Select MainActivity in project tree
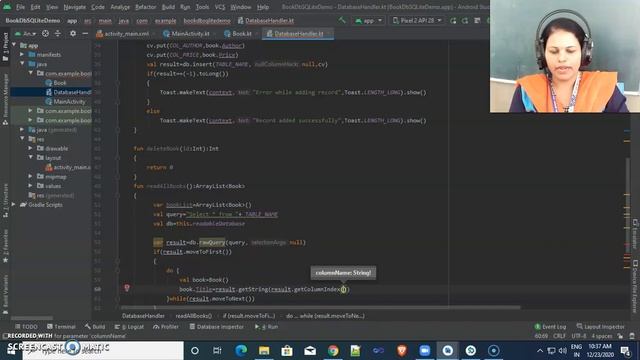Viewport: 640px width, 360px height. [66, 102]
